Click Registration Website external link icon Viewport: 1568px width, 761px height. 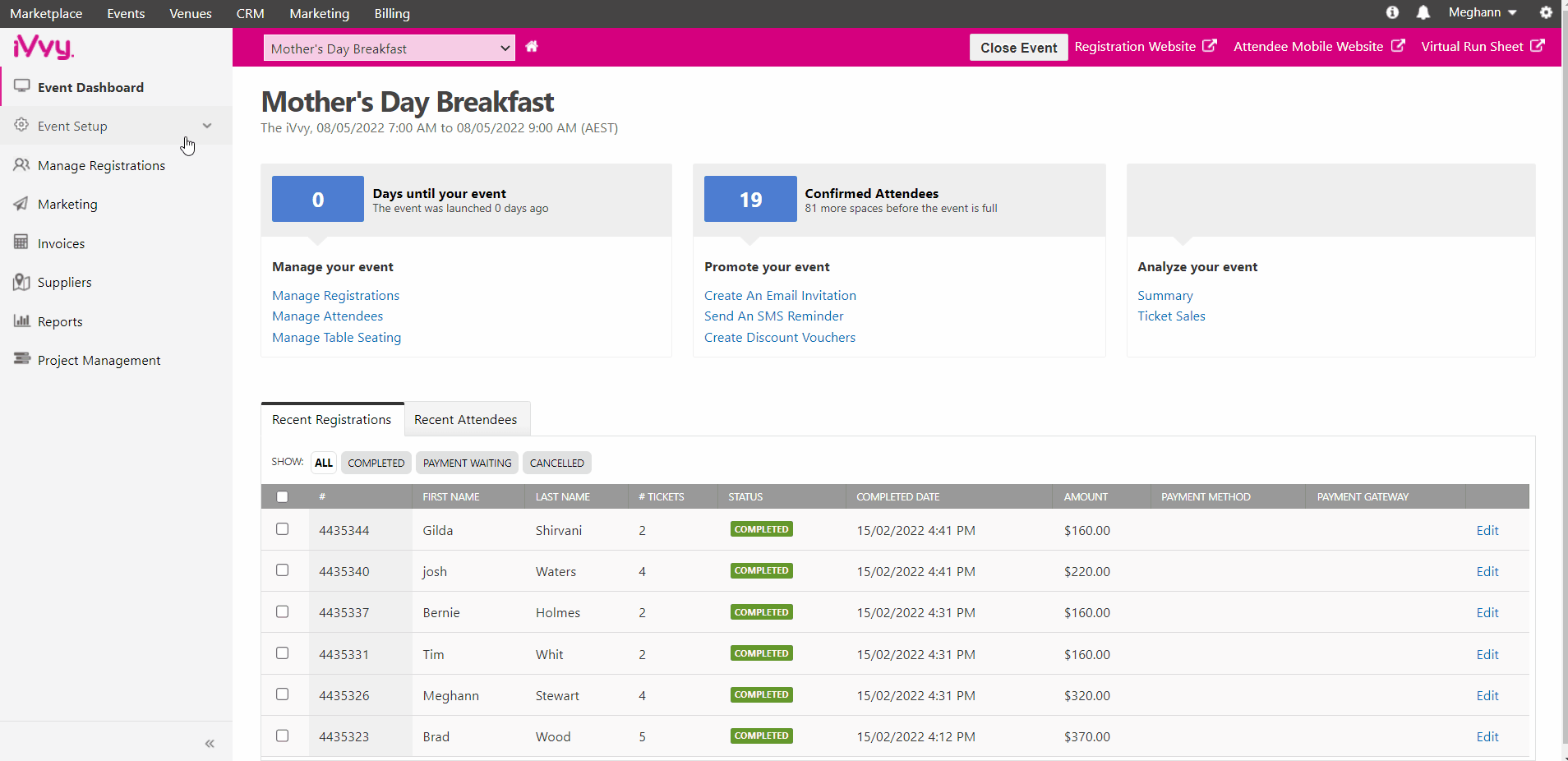click(1210, 46)
